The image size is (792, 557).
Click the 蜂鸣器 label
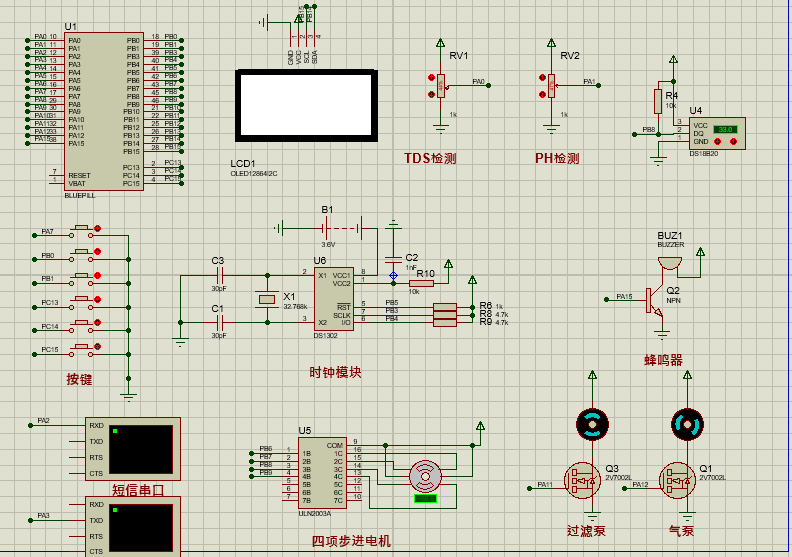(663, 360)
